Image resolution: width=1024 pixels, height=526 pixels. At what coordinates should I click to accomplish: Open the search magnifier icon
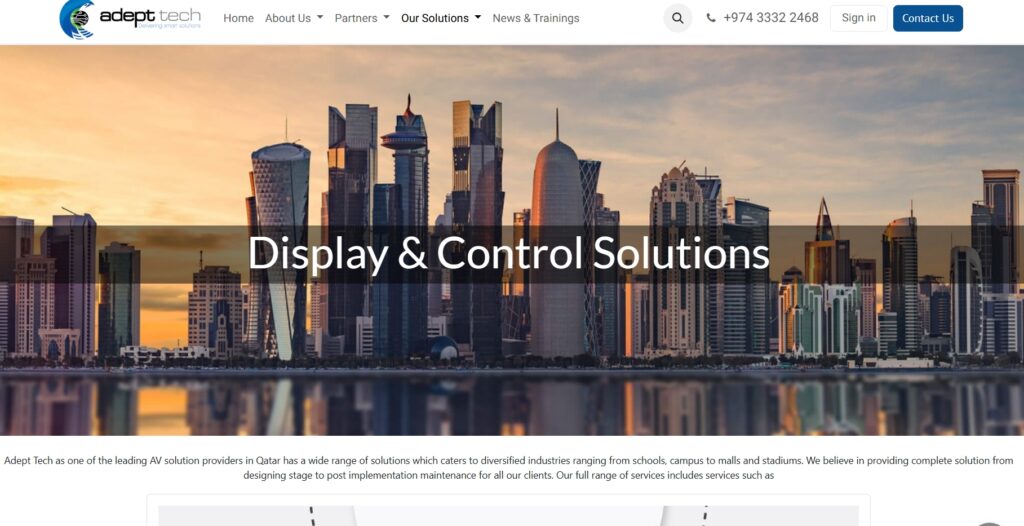pyautogui.click(x=678, y=18)
